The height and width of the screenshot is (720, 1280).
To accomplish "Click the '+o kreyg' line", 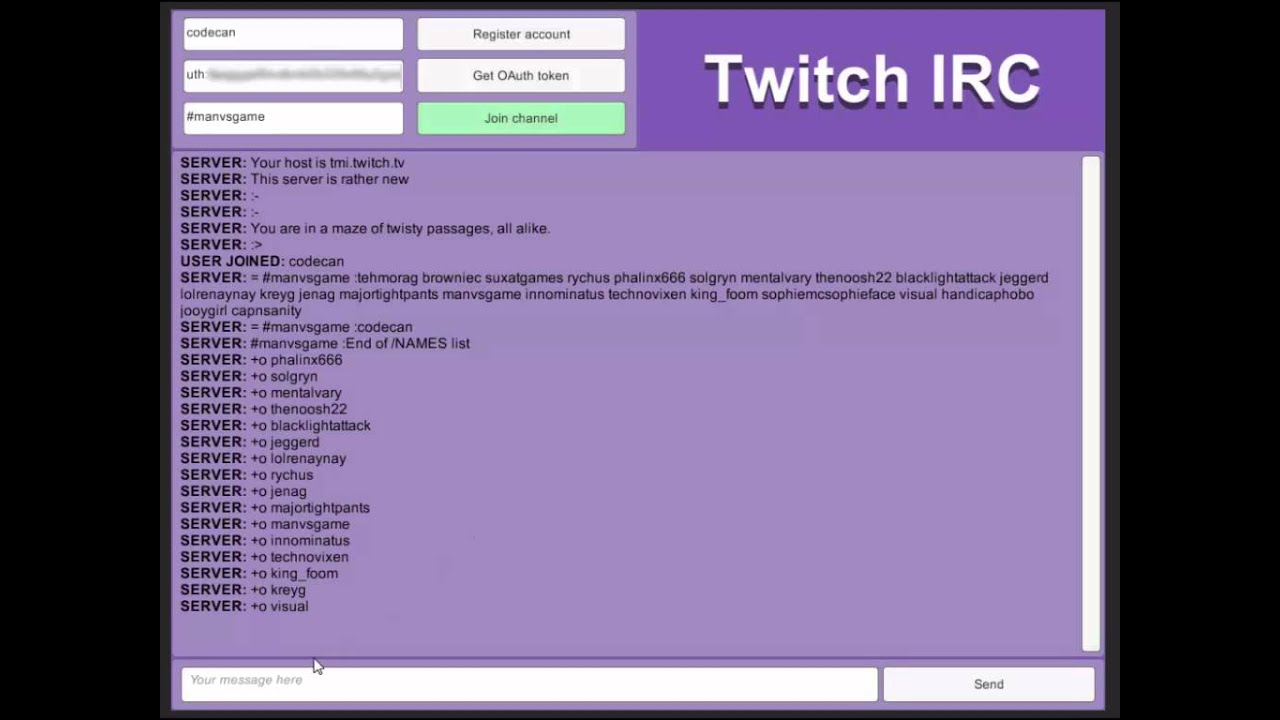I will [243, 590].
